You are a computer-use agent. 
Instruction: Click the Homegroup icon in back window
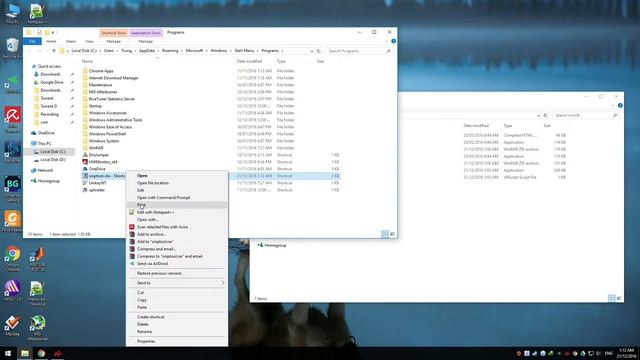click(260, 245)
